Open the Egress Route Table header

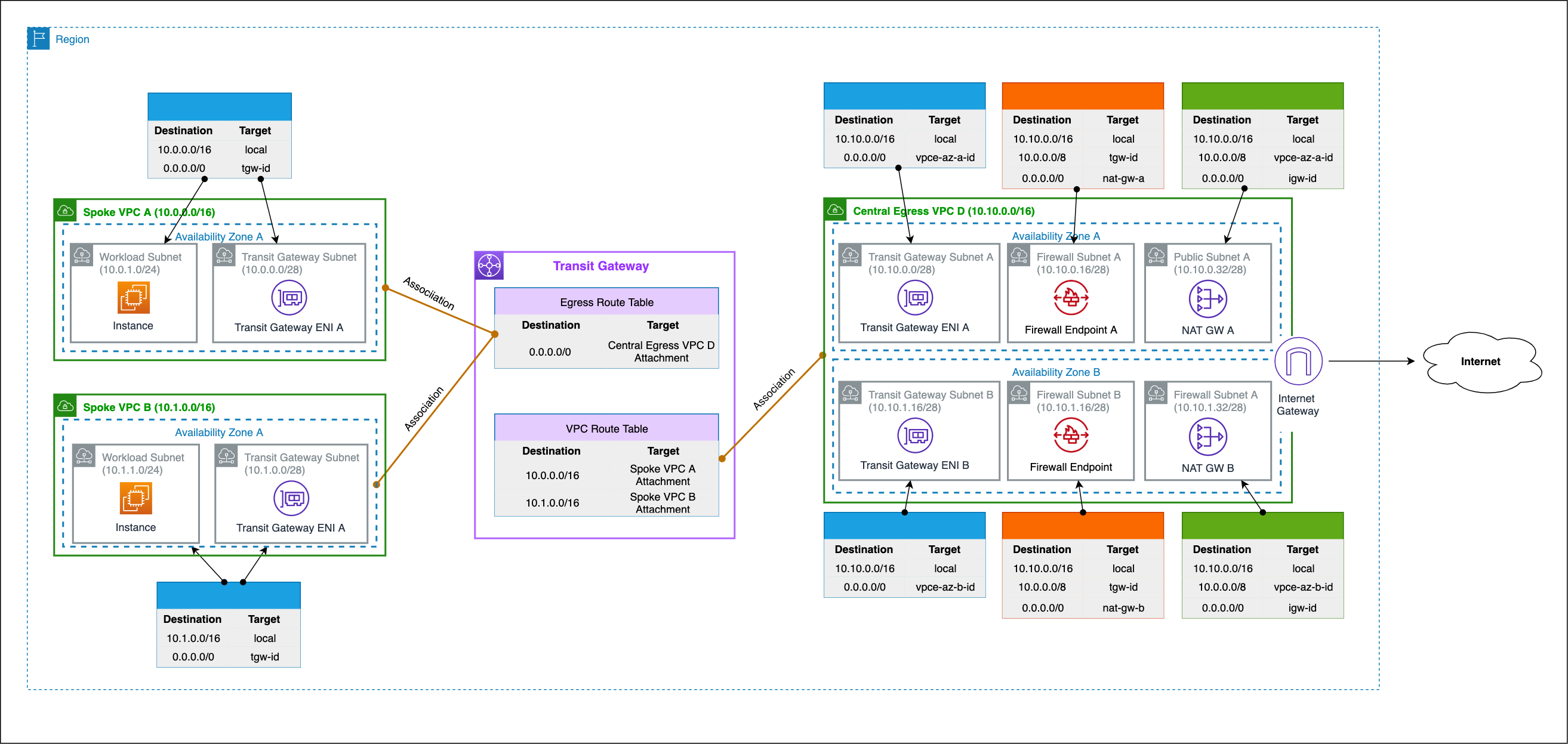606,301
